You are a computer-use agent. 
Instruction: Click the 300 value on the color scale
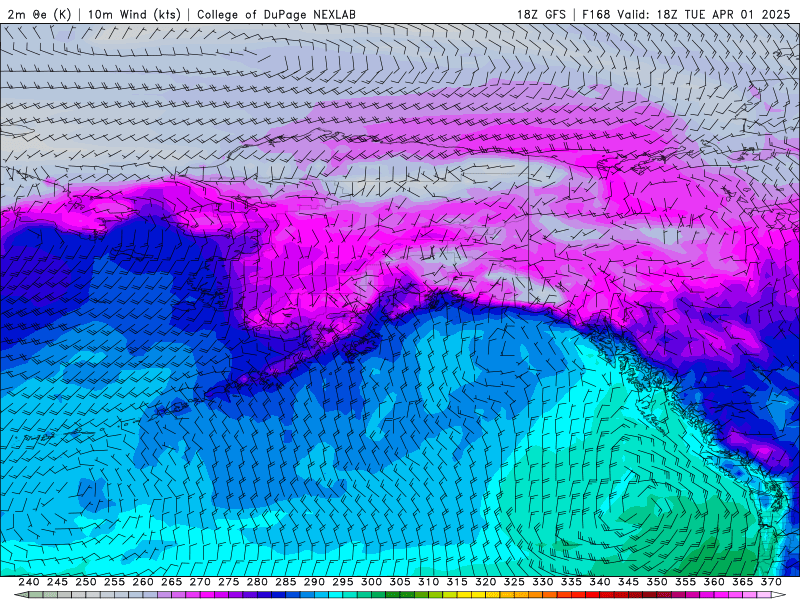tap(371, 582)
